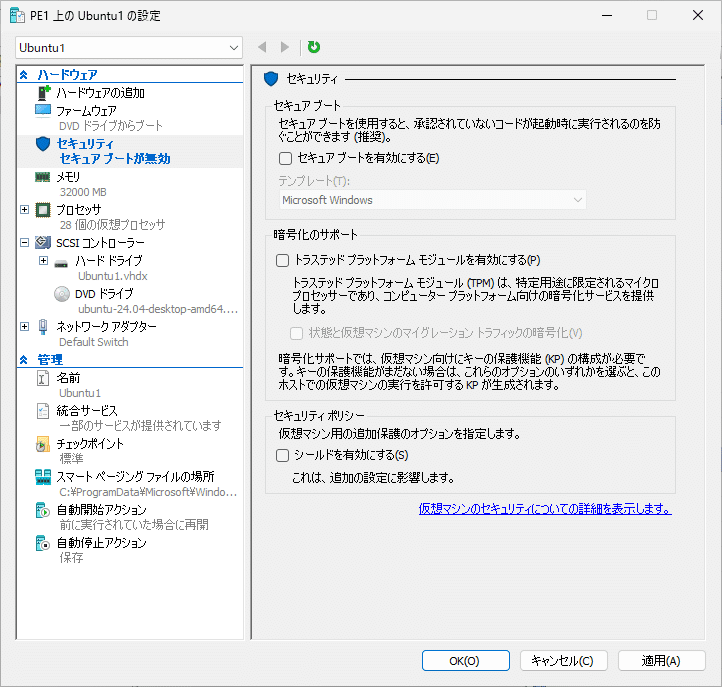Click the 自動開始アクション icon
This screenshot has height=687, width=722.
[43, 510]
